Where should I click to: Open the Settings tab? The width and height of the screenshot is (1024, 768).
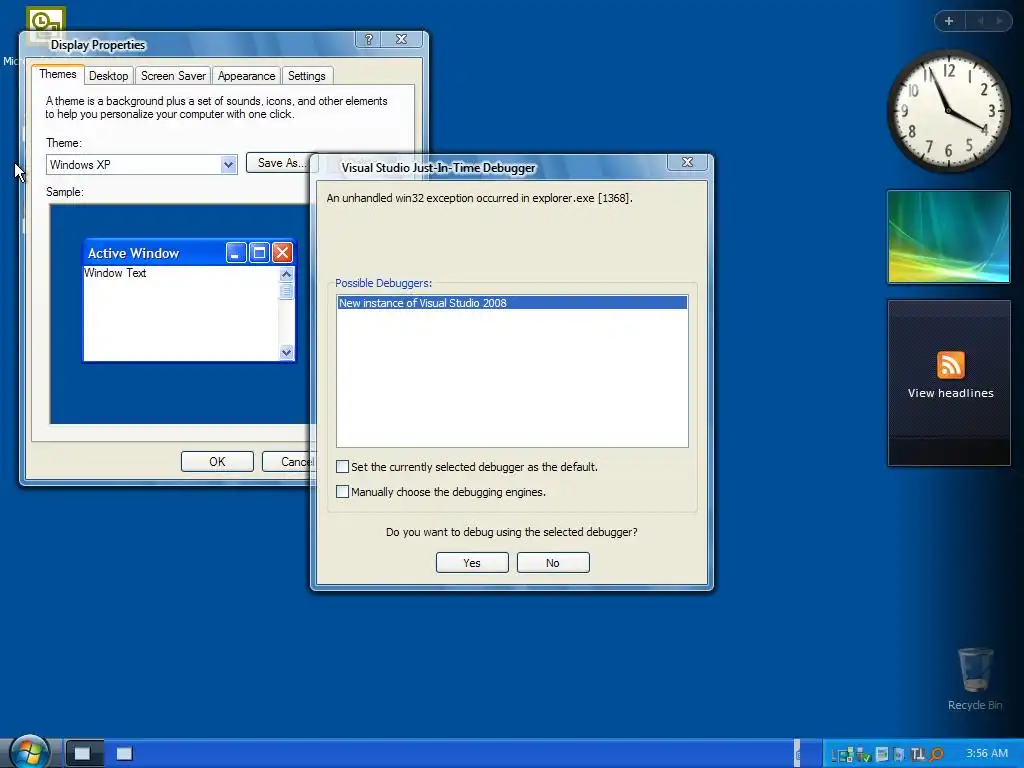(x=306, y=76)
